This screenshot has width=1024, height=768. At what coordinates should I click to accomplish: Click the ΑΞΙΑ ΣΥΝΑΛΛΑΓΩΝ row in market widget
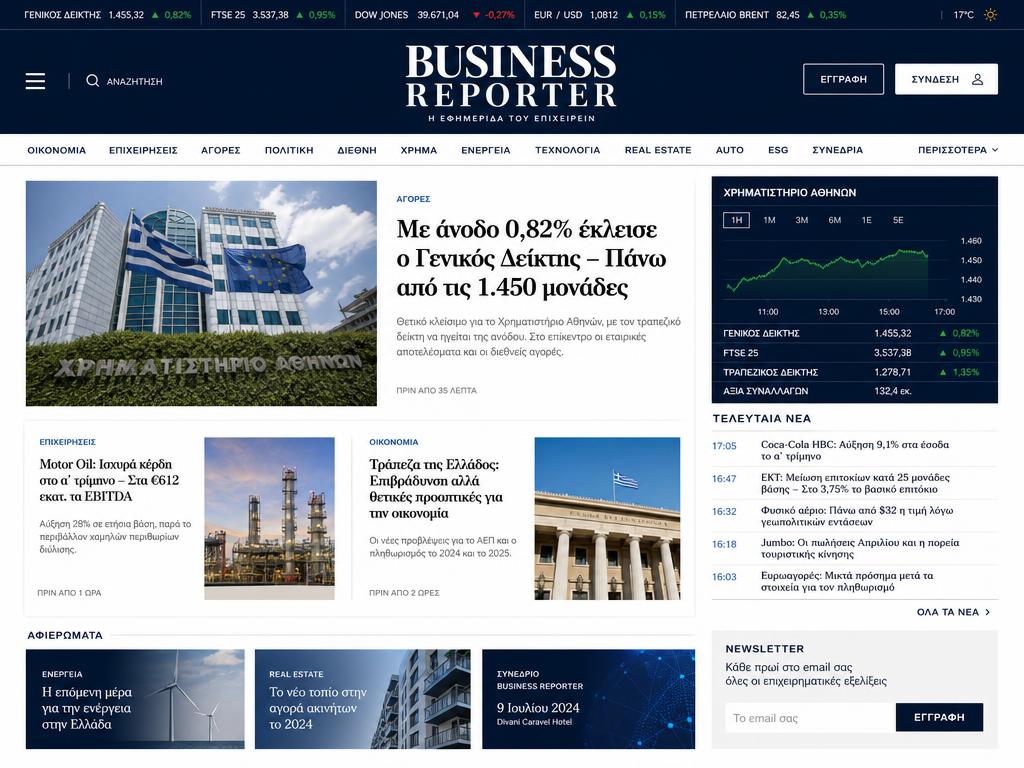pyautogui.click(x=855, y=391)
